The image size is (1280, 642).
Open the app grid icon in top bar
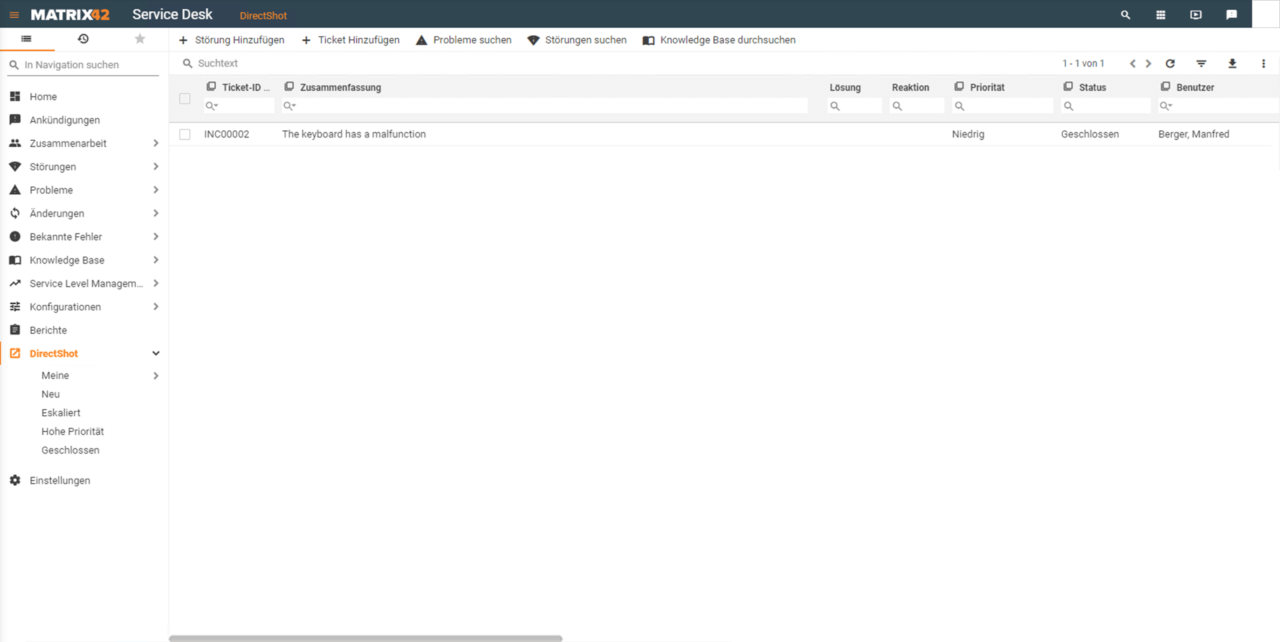coord(1160,14)
